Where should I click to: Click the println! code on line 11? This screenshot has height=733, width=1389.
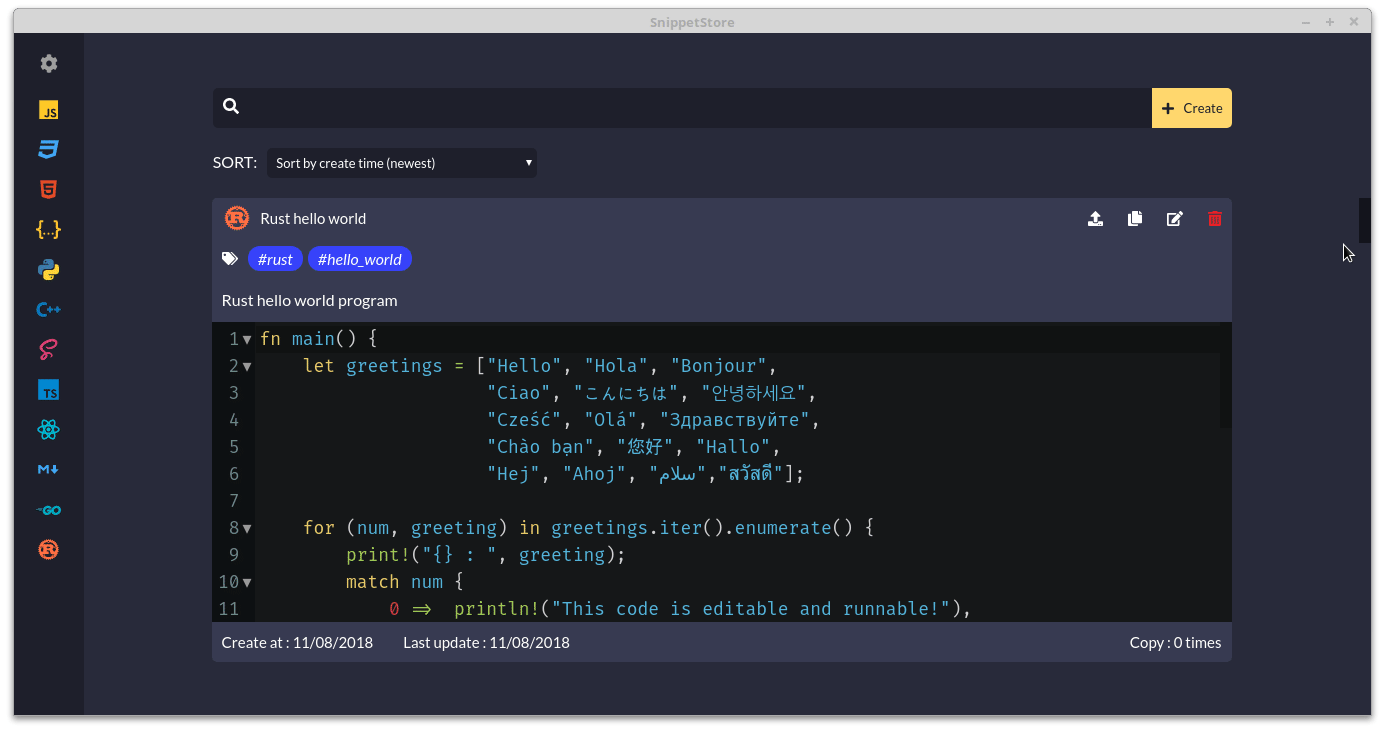click(x=713, y=609)
